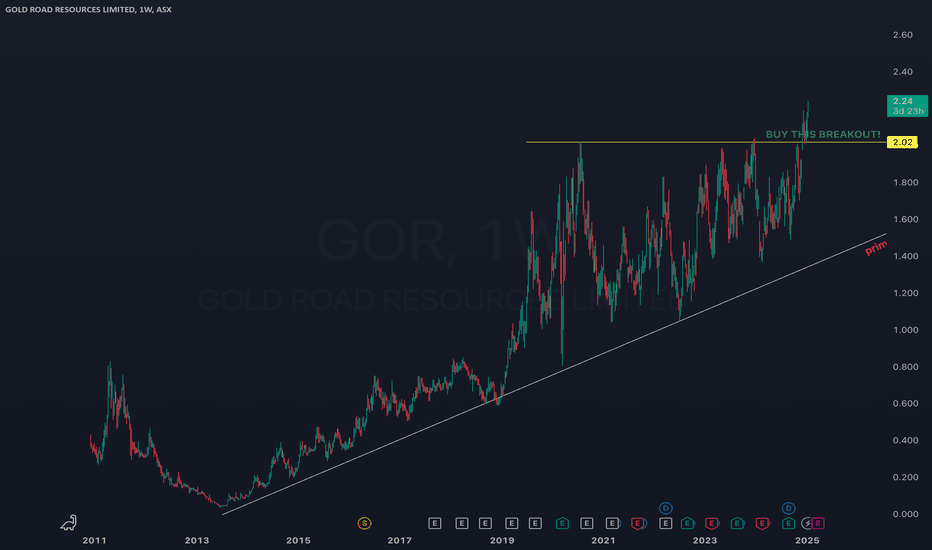Open the red earnings marker from late 2021

tap(638, 523)
